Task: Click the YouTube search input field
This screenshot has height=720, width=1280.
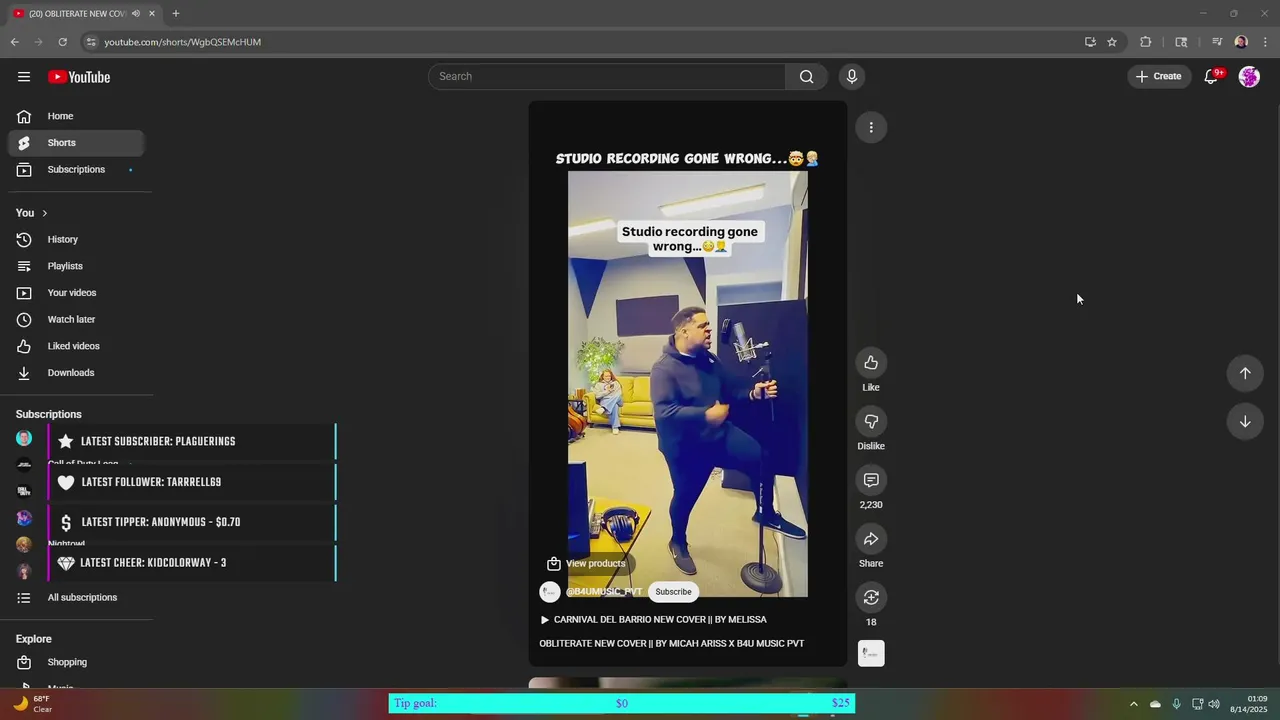Action: click(607, 76)
